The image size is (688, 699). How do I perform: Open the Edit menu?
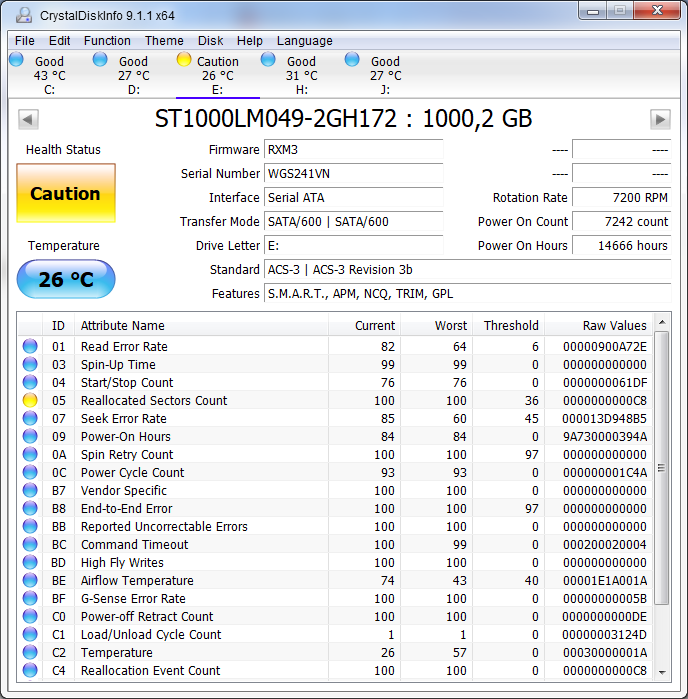(59, 41)
